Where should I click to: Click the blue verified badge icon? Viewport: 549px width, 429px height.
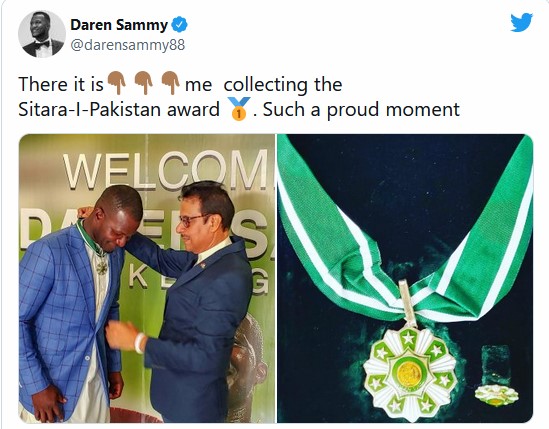[x=180, y=25]
